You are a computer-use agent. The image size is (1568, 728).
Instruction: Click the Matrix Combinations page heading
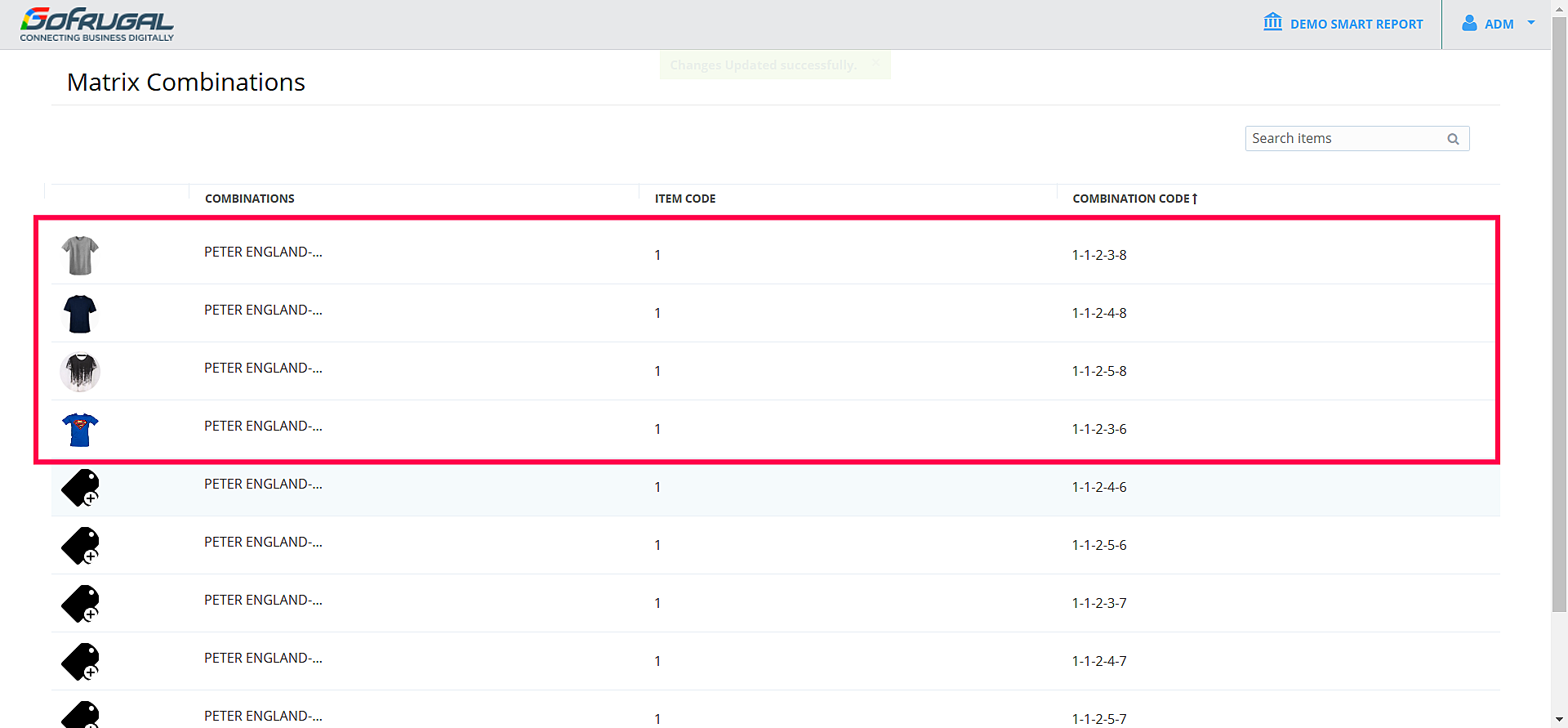click(x=186, y=83)
